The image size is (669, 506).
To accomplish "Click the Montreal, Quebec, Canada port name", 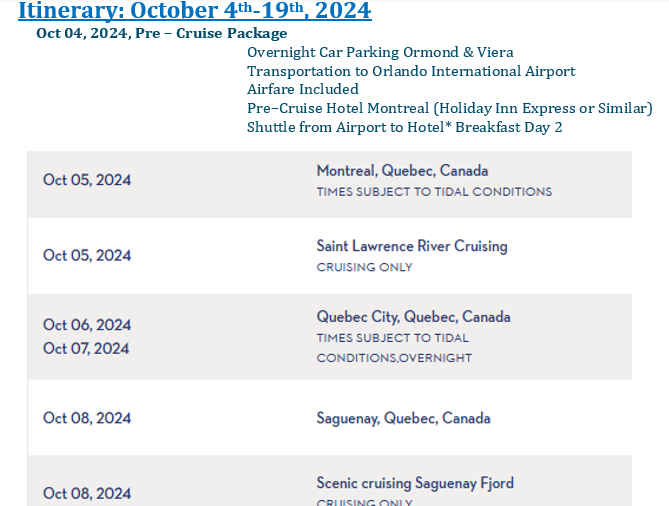I will pos(402,171).
